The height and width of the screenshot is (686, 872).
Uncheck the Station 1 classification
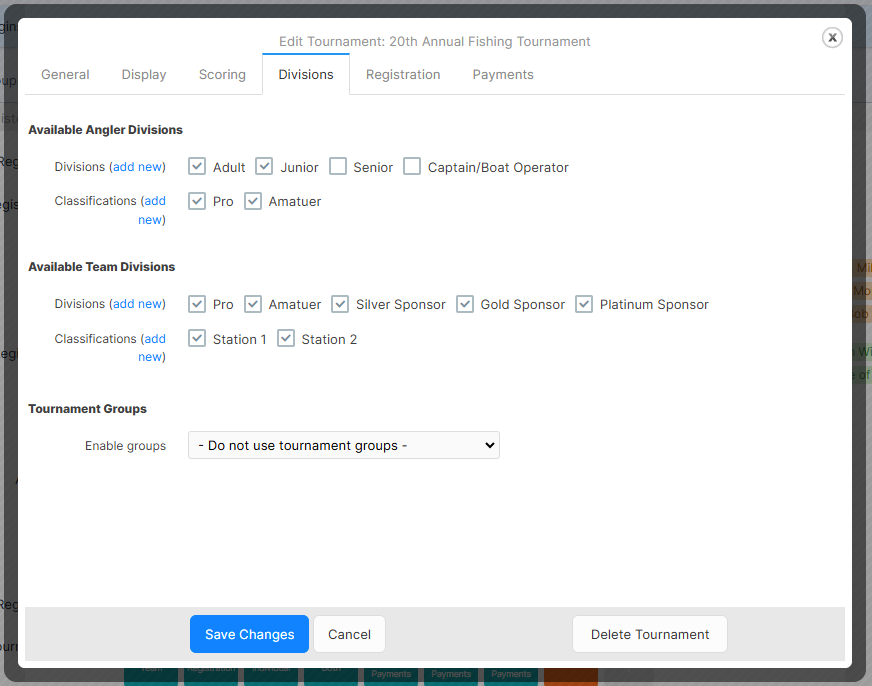point(197,338)
